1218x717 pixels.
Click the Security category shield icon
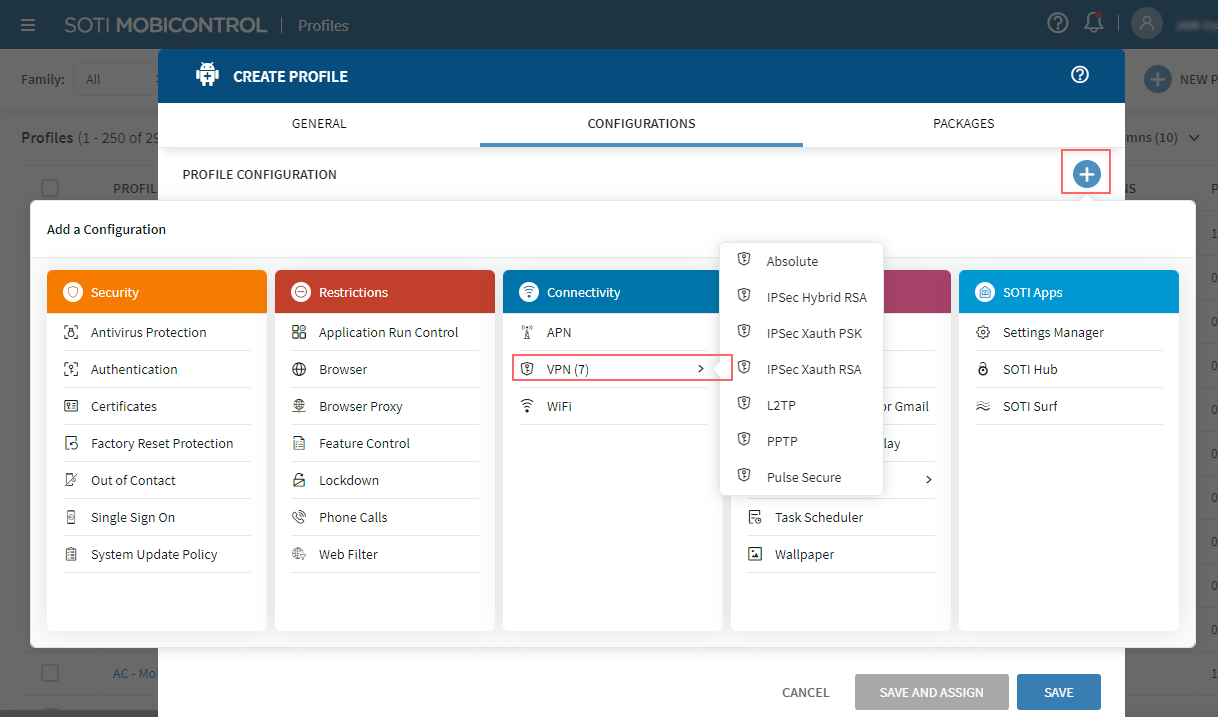pyautogui.click(x=72, y=292)
